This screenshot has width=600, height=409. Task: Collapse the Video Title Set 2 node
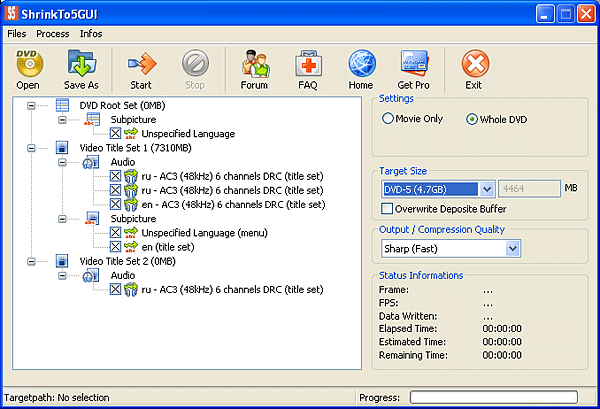(x=31, y=261)
